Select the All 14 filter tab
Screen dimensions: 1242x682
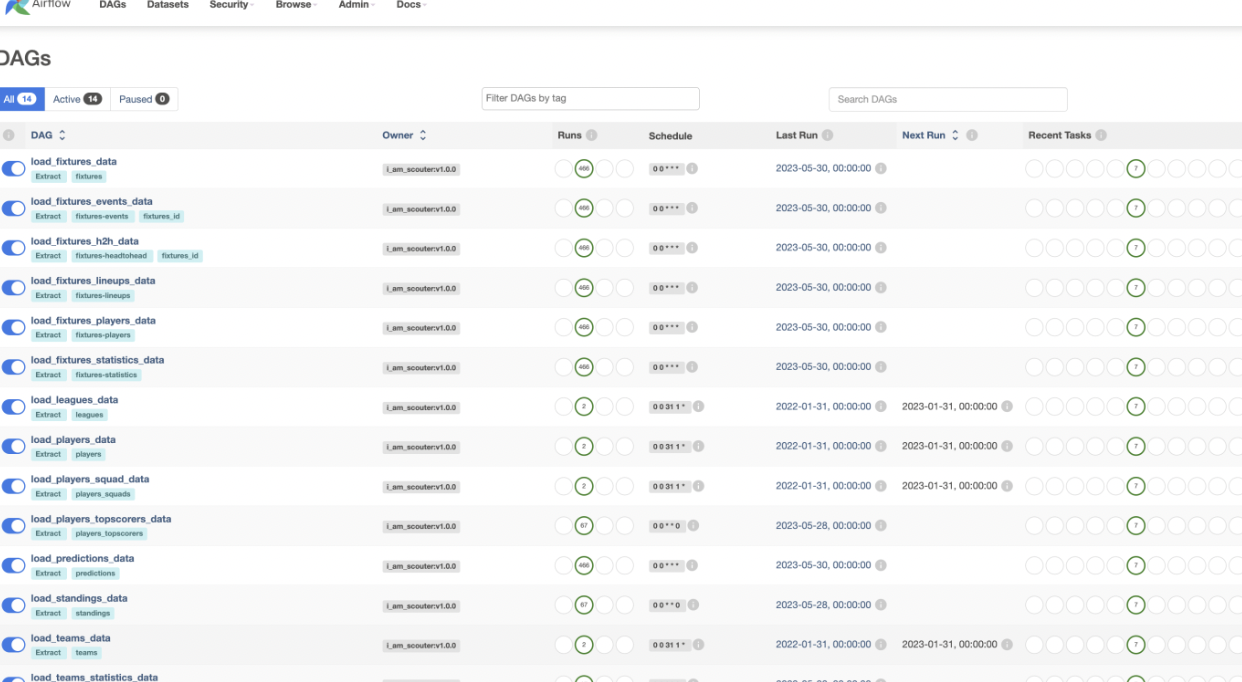click(x=20, y=99)
